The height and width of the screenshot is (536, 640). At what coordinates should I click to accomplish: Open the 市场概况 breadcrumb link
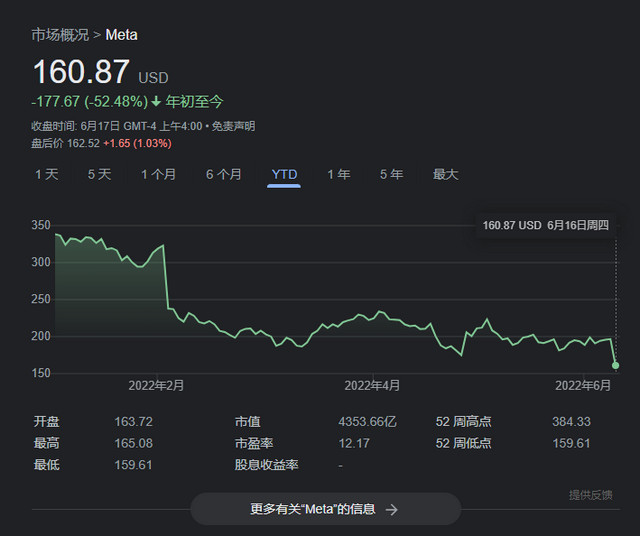tap(60, 35)
